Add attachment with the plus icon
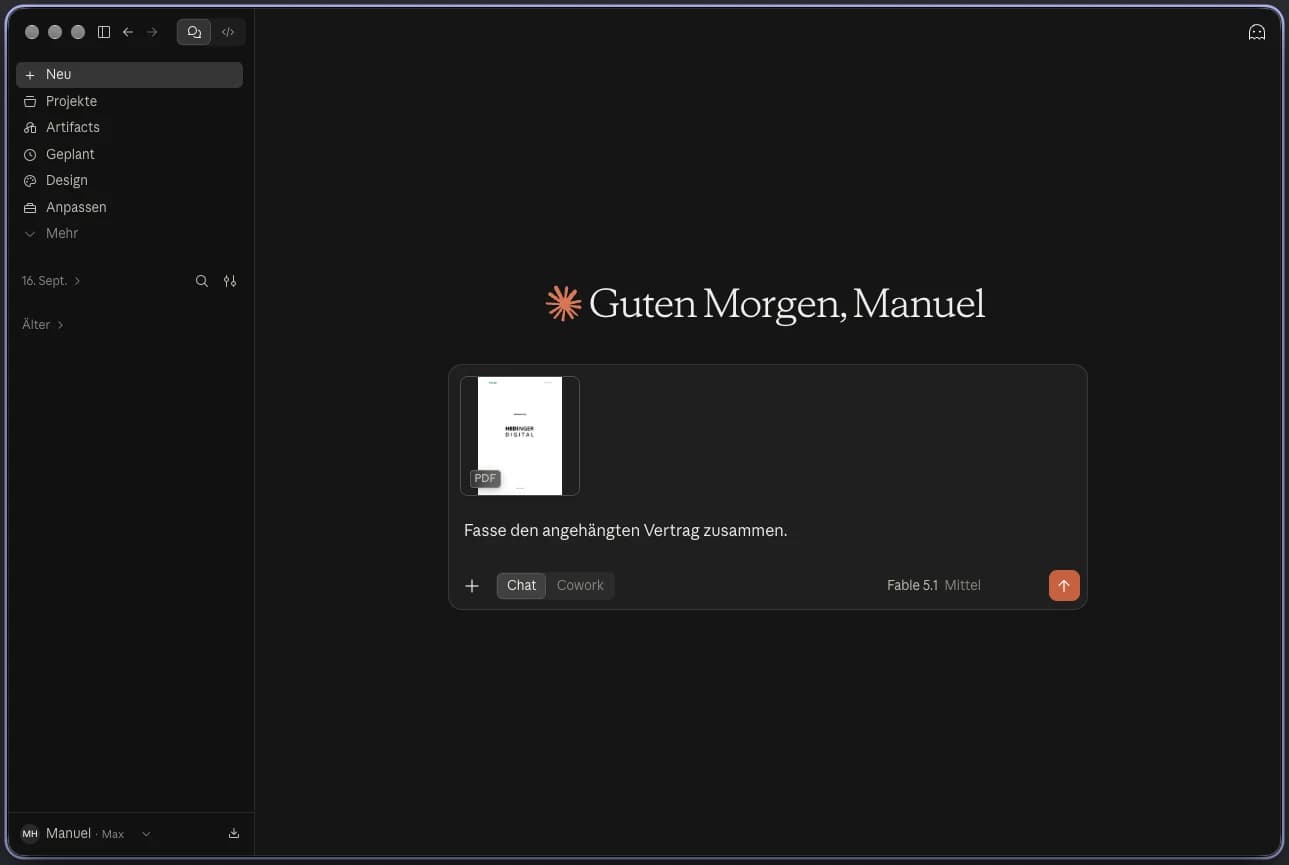Screen dimensions: 1289x865 pos(472,586)
